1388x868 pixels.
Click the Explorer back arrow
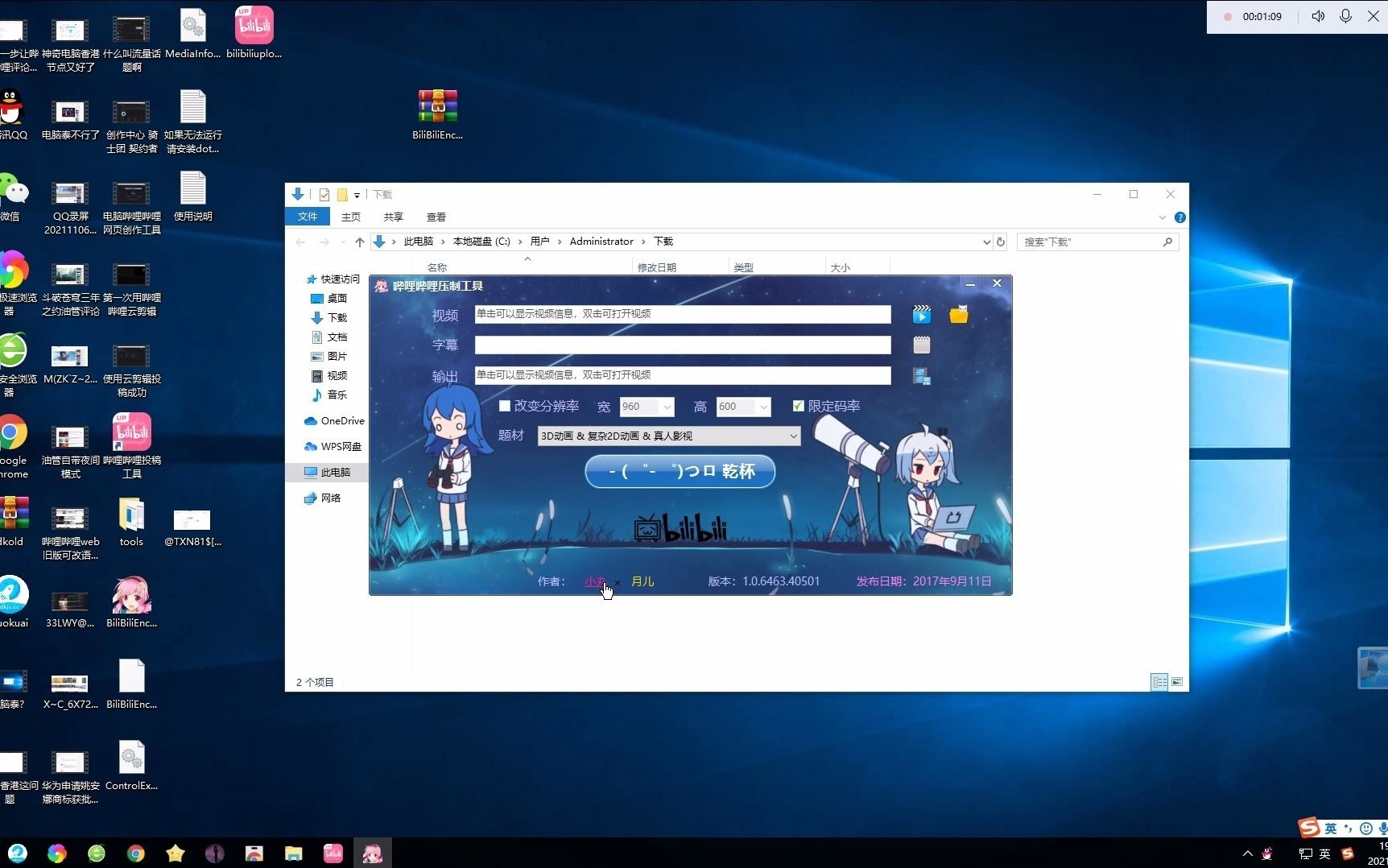point(300,242)
